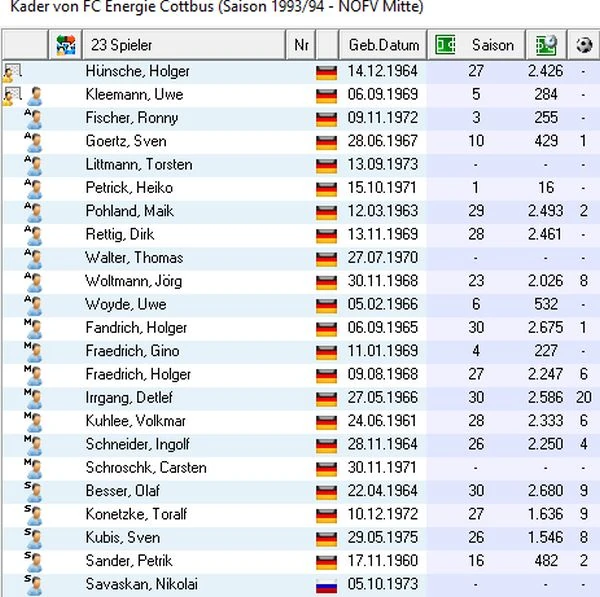The height and width of the screenshot is (597, 600).
Task: Click the midfielder icon beside Irrgang, Detlef
Action: 33,399
